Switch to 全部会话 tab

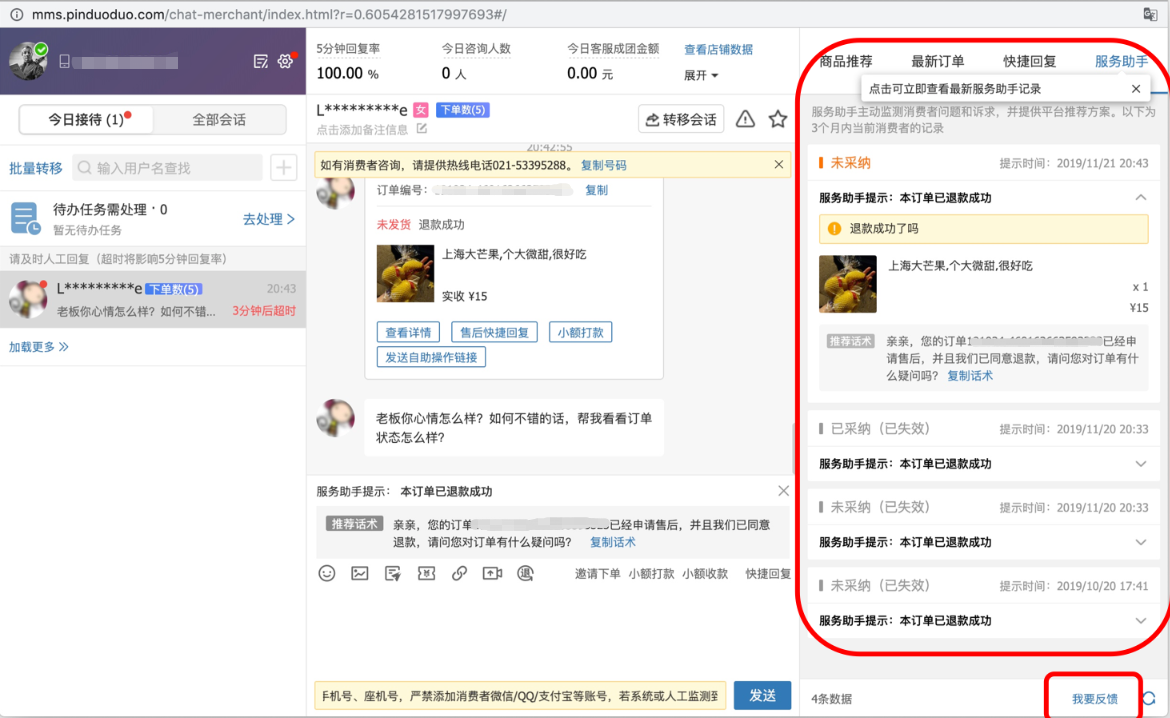(219, 119)
